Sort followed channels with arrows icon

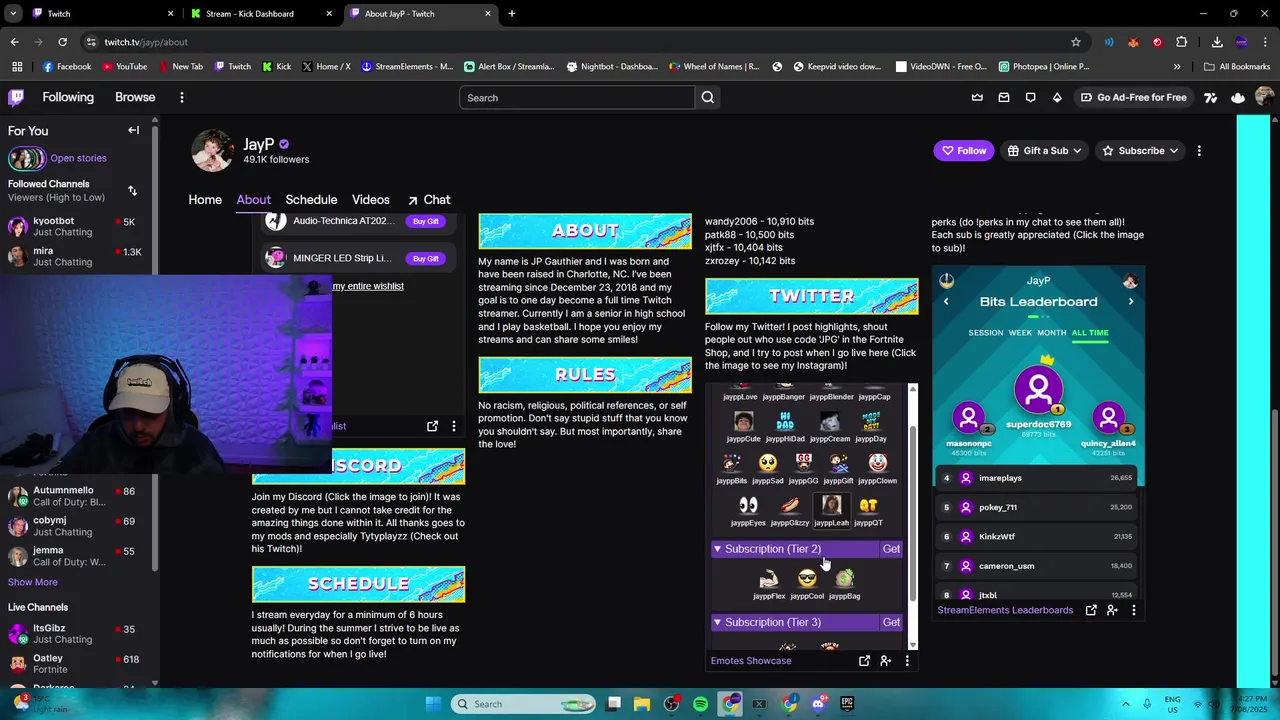coord(132,190)
